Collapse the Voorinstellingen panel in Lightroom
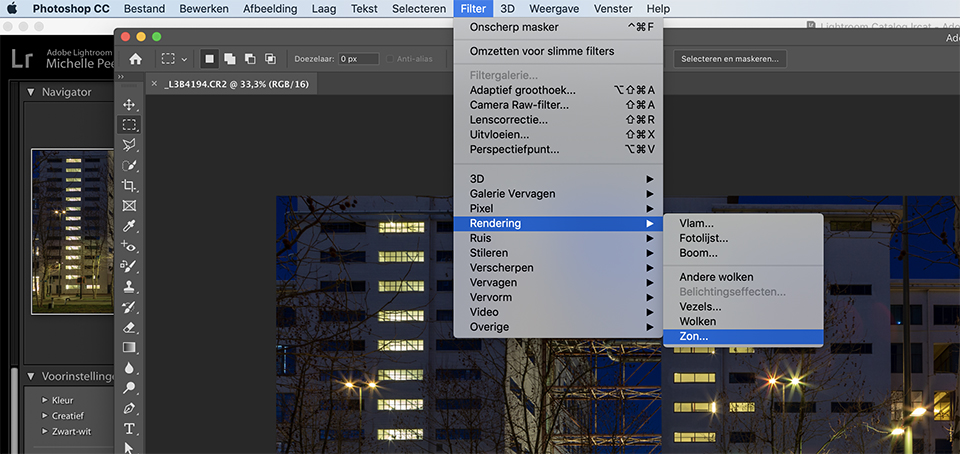This screenshot has height=454, width=960. [31, 376]
